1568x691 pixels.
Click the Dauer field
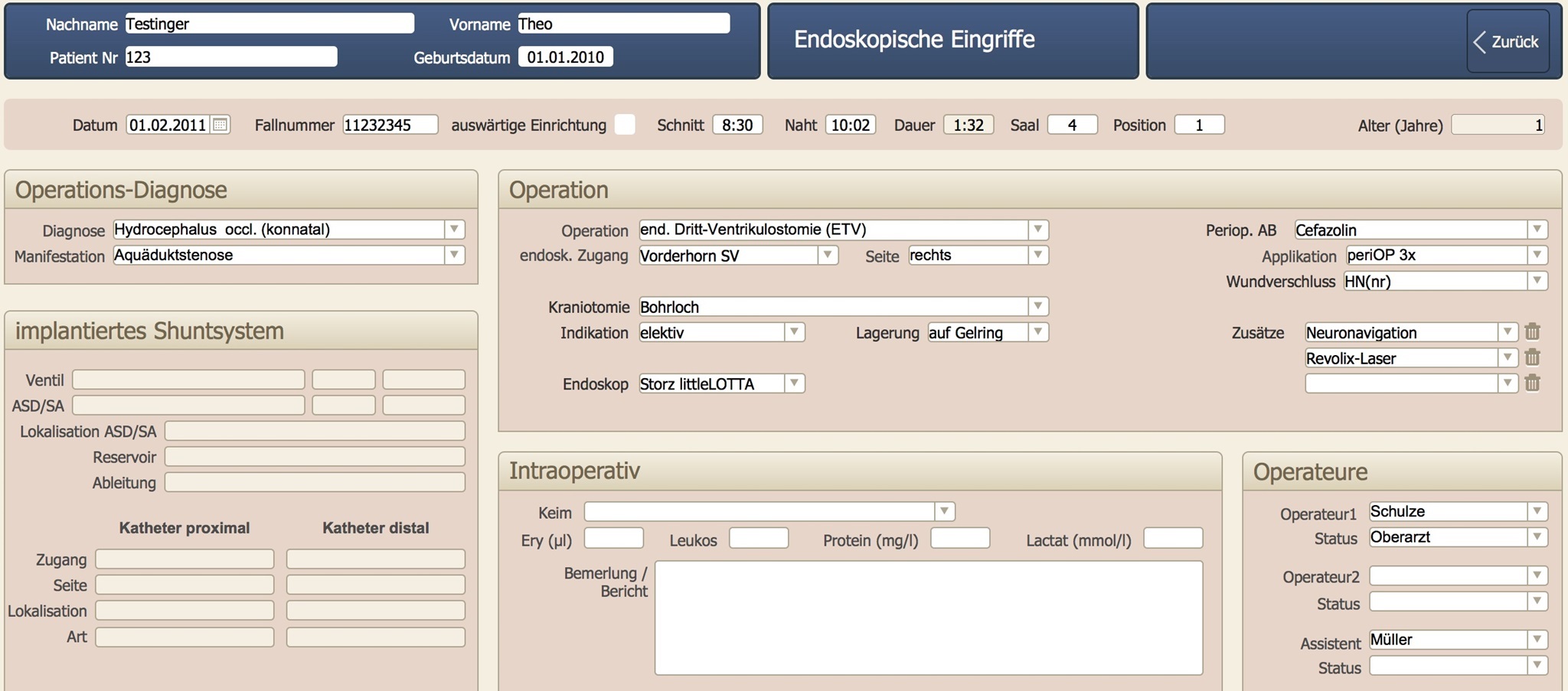(x=969, y=125)
